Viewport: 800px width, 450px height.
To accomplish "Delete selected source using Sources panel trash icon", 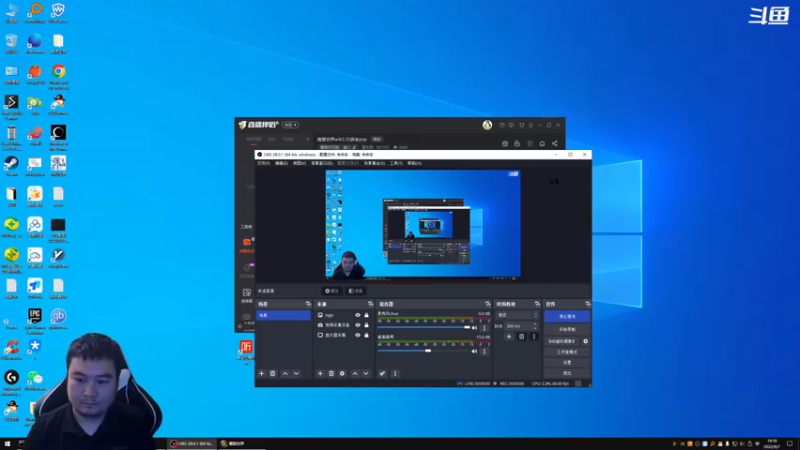I will pos(331,373).
